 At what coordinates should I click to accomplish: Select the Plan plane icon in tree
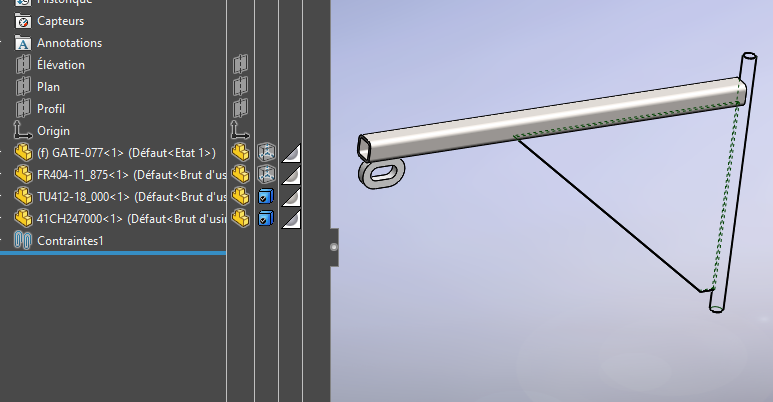[x=23, y=87]
